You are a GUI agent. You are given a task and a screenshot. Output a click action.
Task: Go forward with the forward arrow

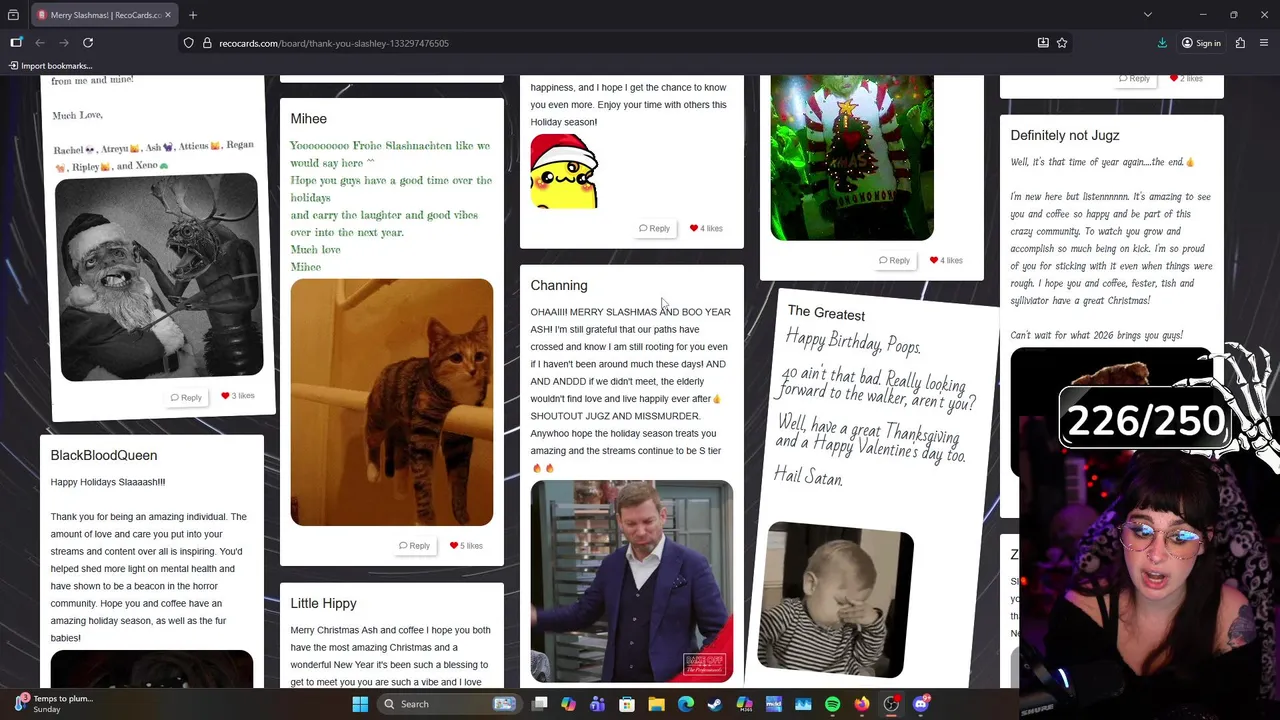point(64,43)
